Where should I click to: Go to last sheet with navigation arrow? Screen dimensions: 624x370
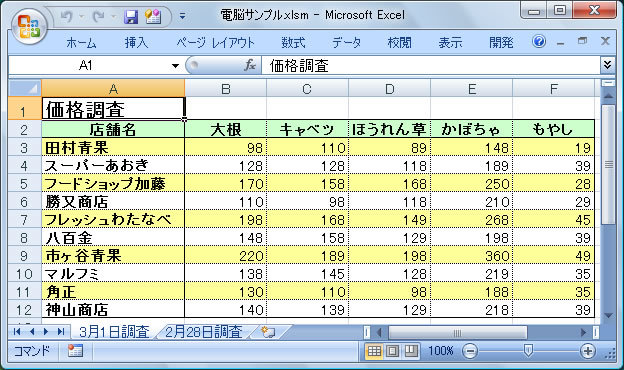(61, 331)
